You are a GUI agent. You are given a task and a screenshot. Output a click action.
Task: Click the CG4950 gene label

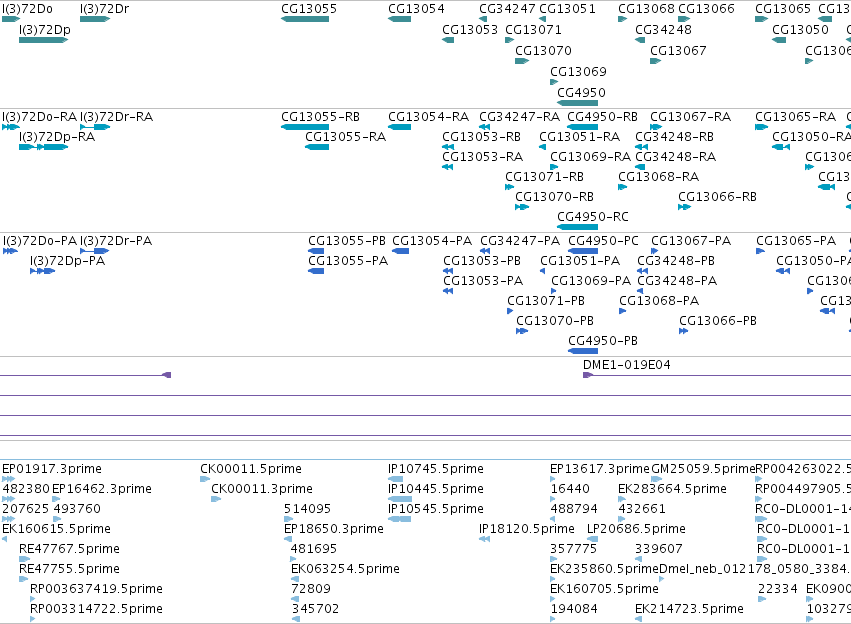[x=581, y=93]
